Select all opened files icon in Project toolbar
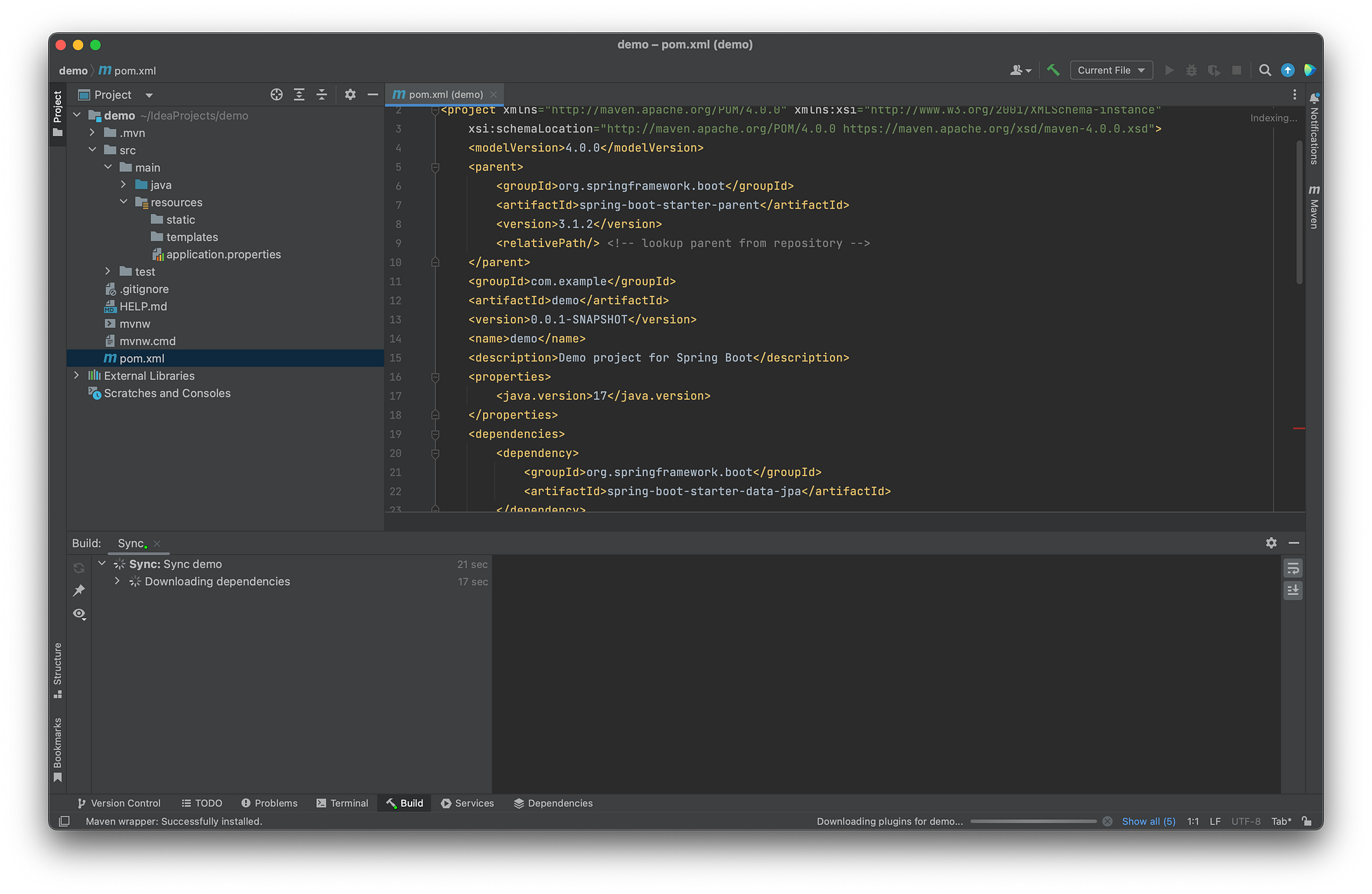 pos(276,95)
